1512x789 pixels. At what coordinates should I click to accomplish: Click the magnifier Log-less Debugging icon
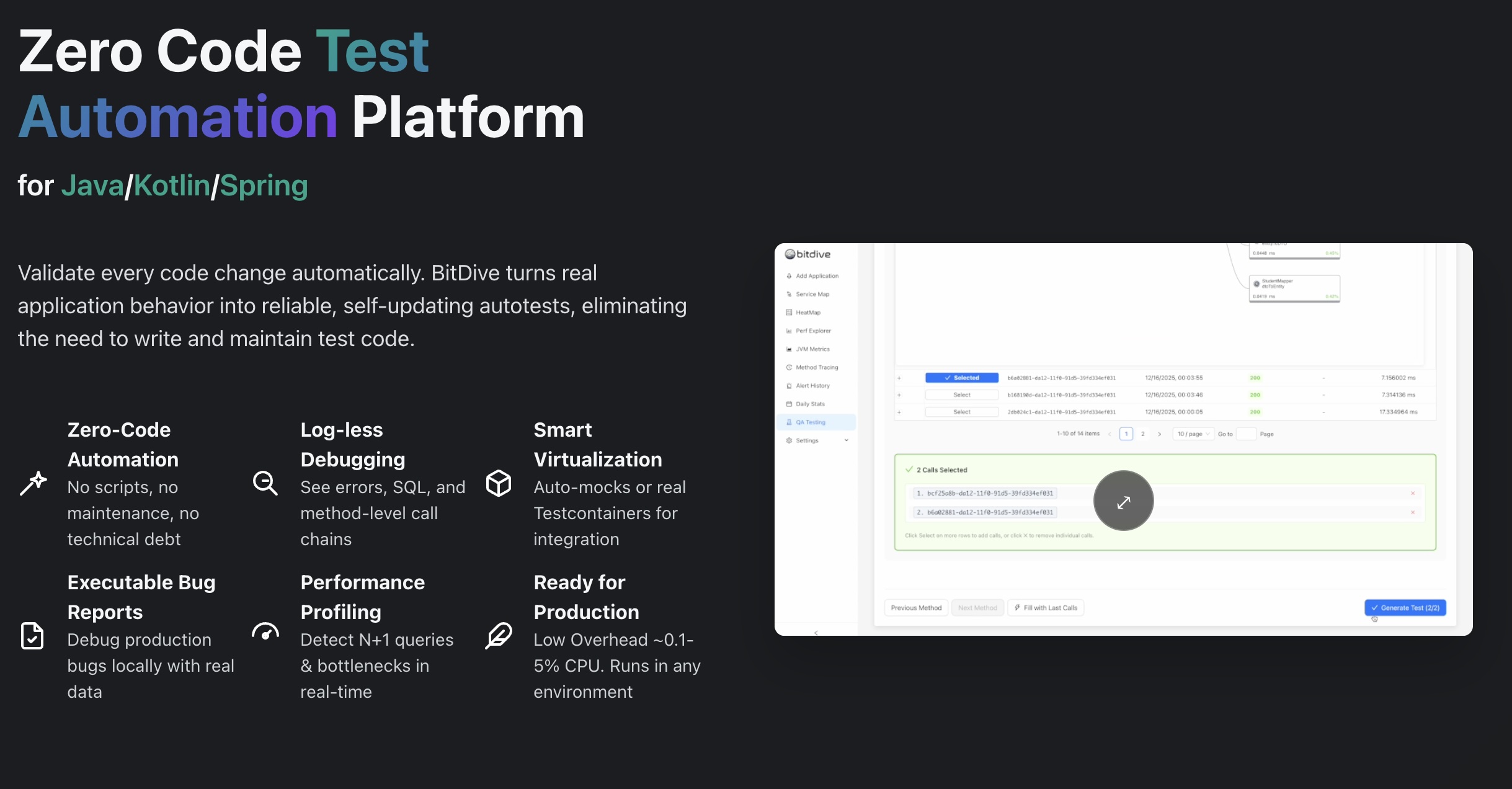[265, 483]
